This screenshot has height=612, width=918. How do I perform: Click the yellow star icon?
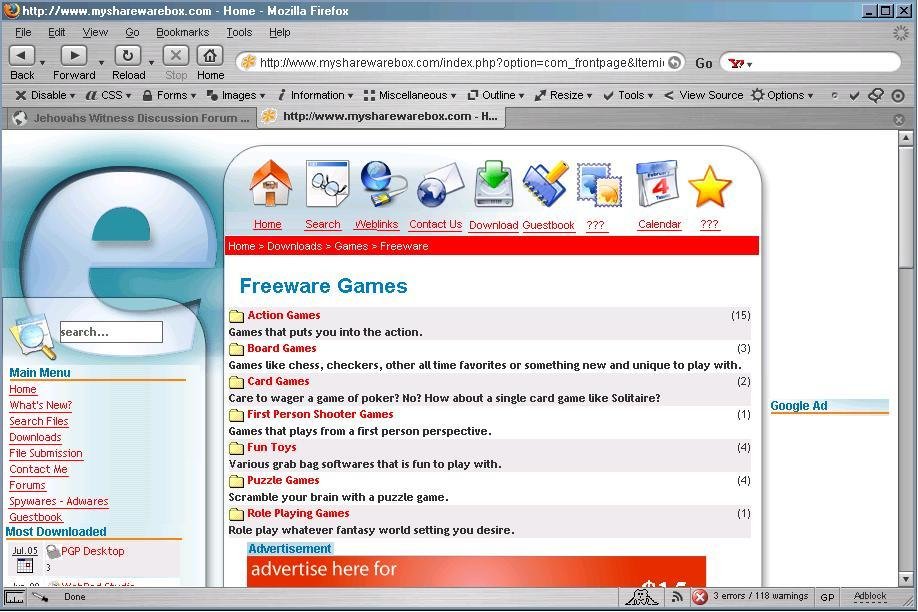710,187
